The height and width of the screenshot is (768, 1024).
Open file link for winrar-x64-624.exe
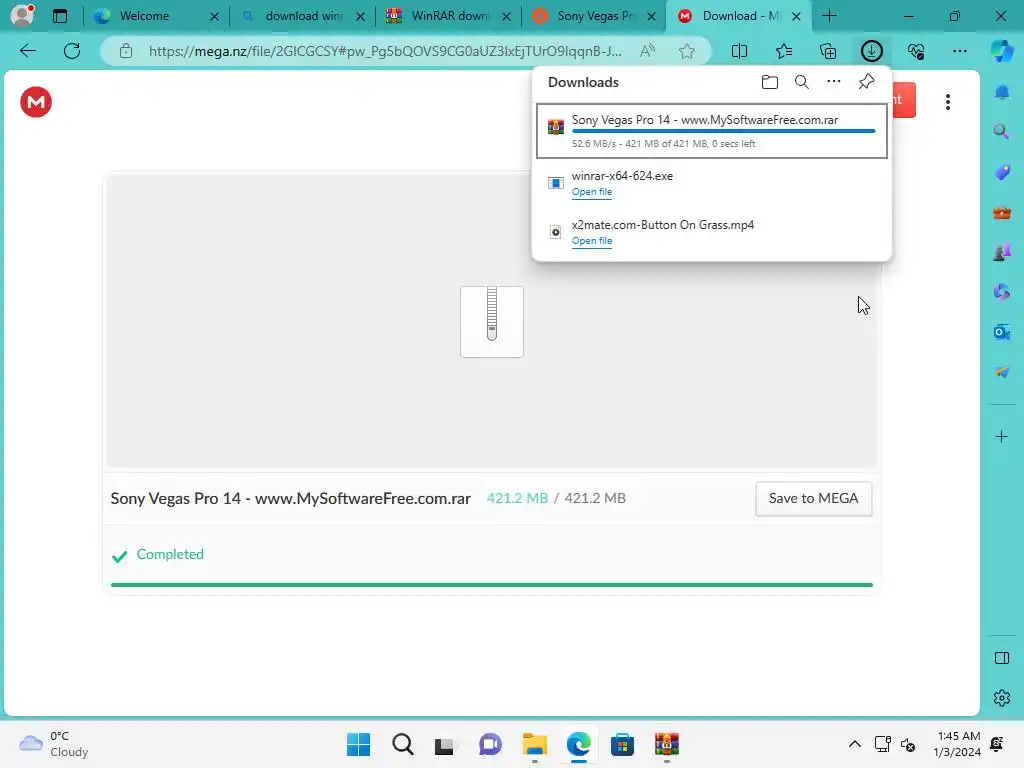pyautogui.click(x=592, y=192)
